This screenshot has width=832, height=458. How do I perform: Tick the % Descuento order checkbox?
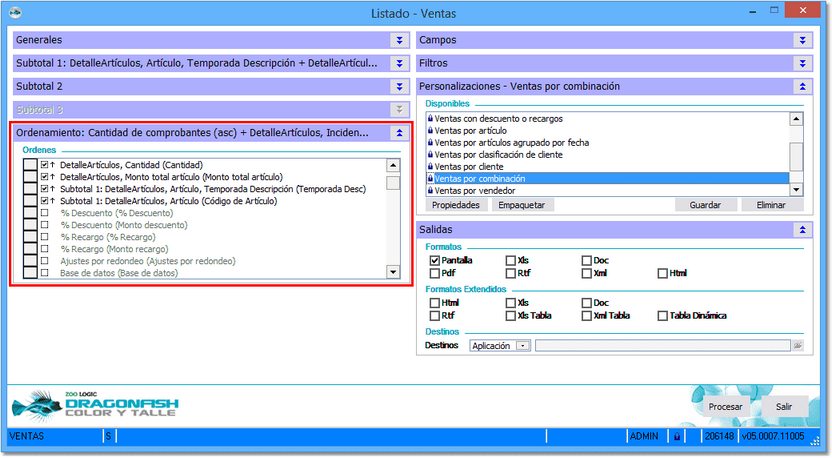pyautogui.click(x=44, y=213)
